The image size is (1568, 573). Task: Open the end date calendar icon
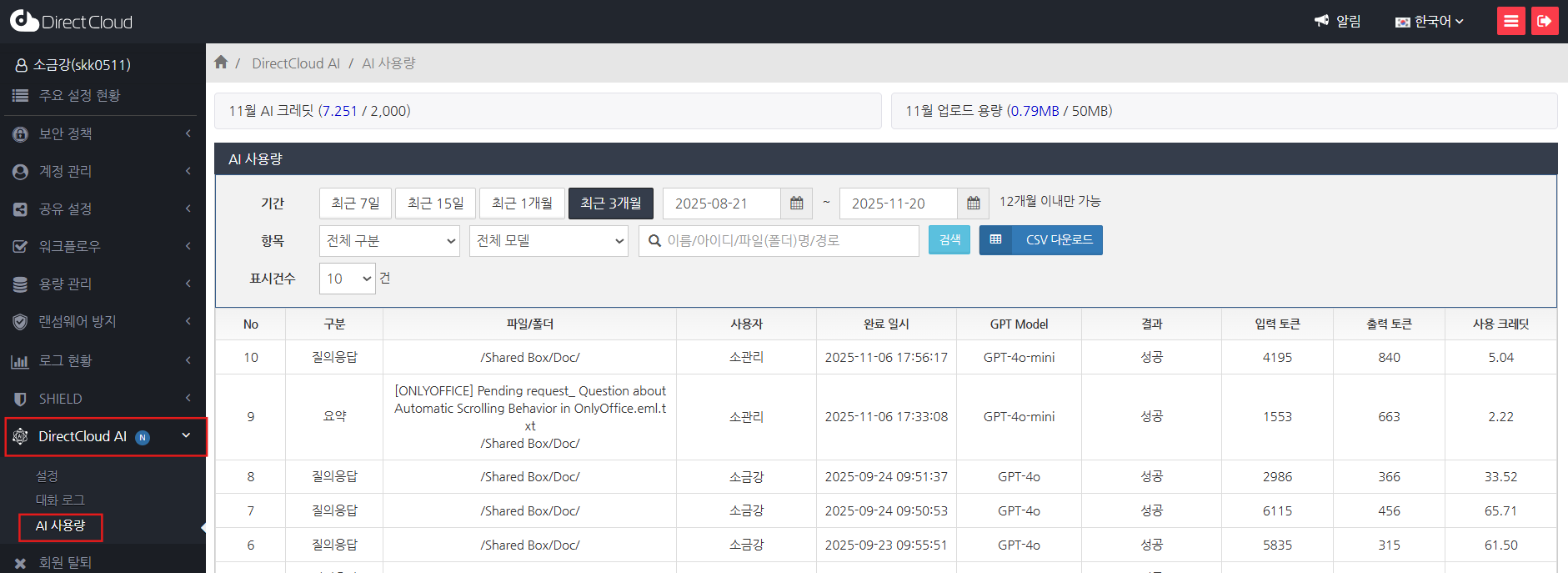click(x=974, y=204)
